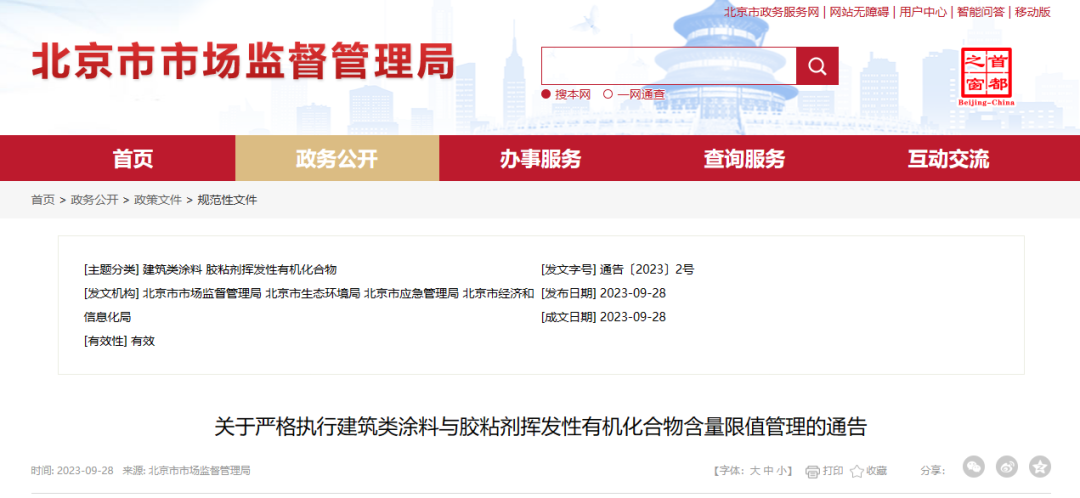Set font size to 小

click(780, 471)
